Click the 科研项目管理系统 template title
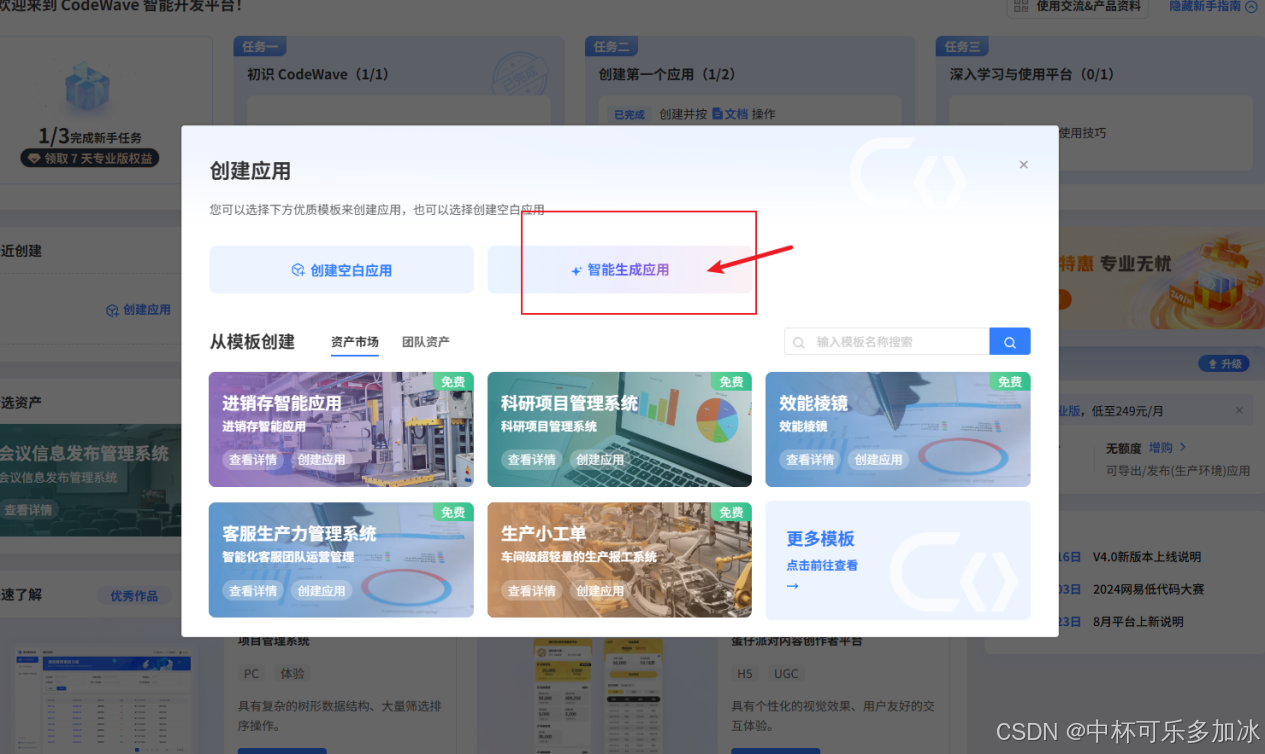This screenshot has height=754, width=1265. (x=569, y=403)
